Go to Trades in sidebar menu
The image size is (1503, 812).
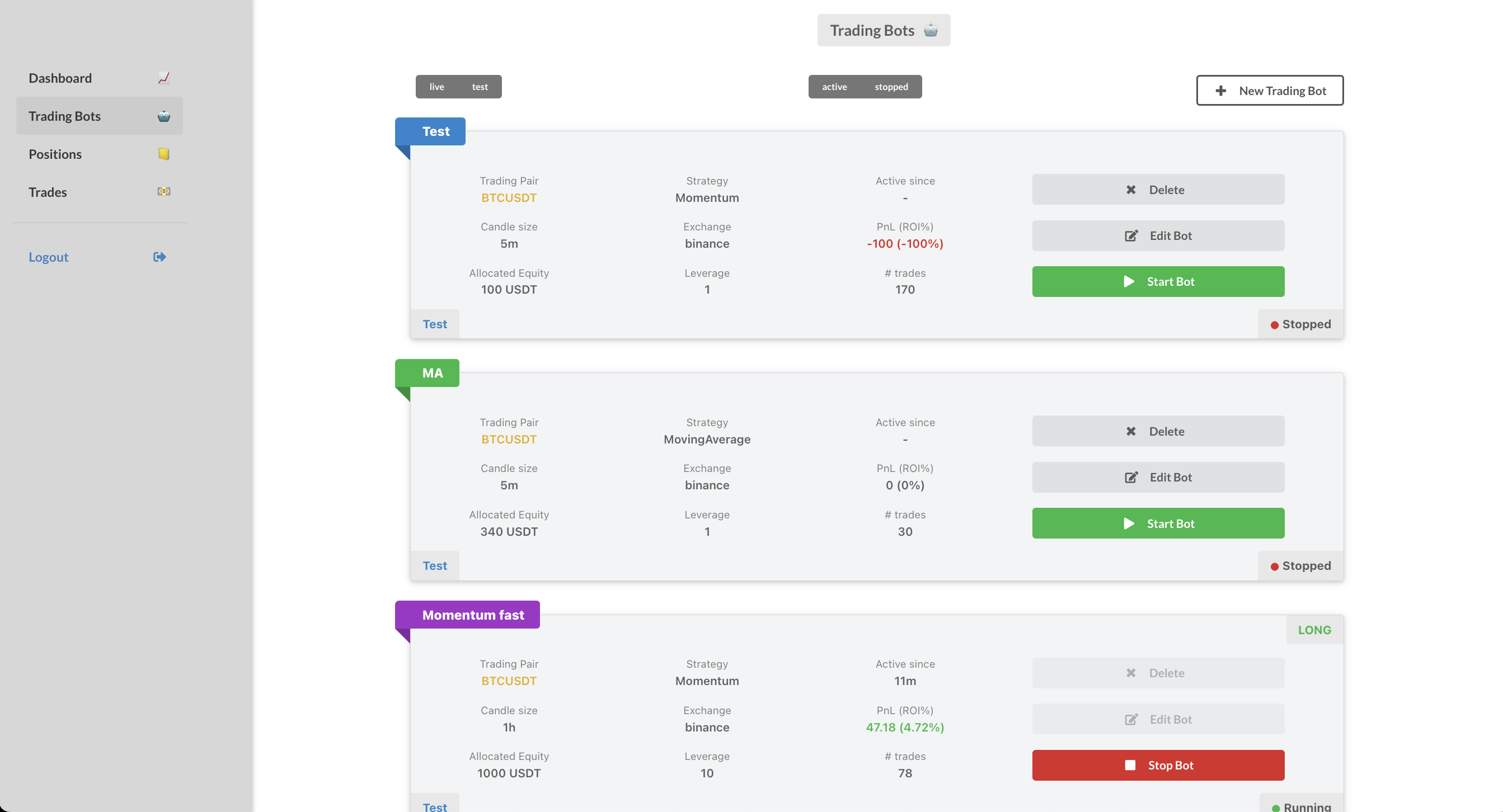(x=48, y=192)
